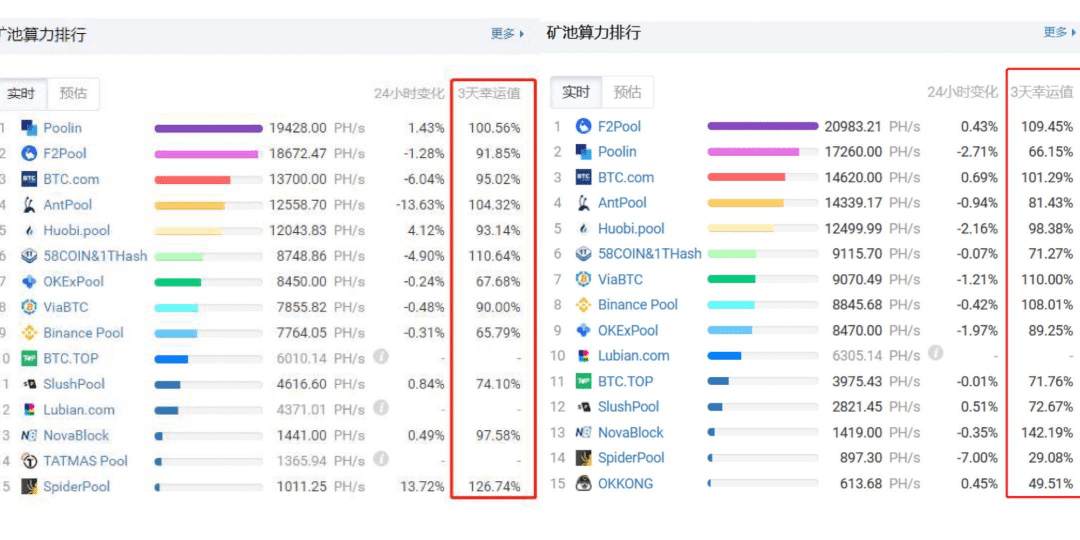Screen dimensions: 1080x540
Task: Click the ViaBTC logo icon in right panel
Action: tap(583, 280)
